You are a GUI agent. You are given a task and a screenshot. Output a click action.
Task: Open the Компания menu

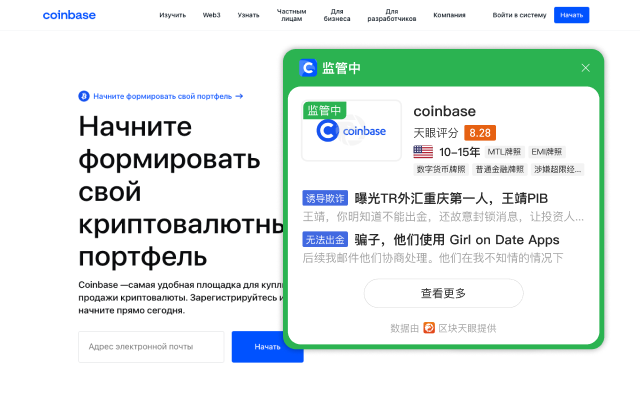449,15
